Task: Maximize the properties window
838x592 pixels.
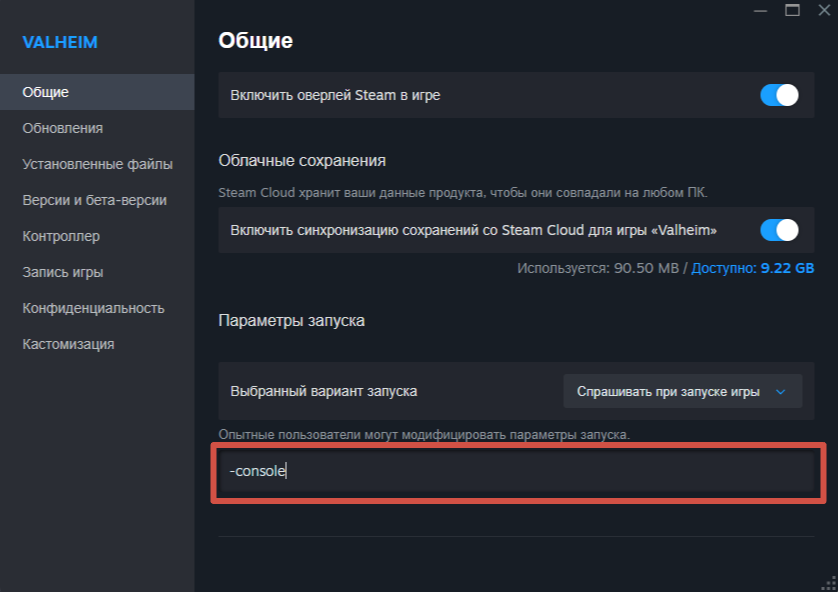Action: point(792,10)
